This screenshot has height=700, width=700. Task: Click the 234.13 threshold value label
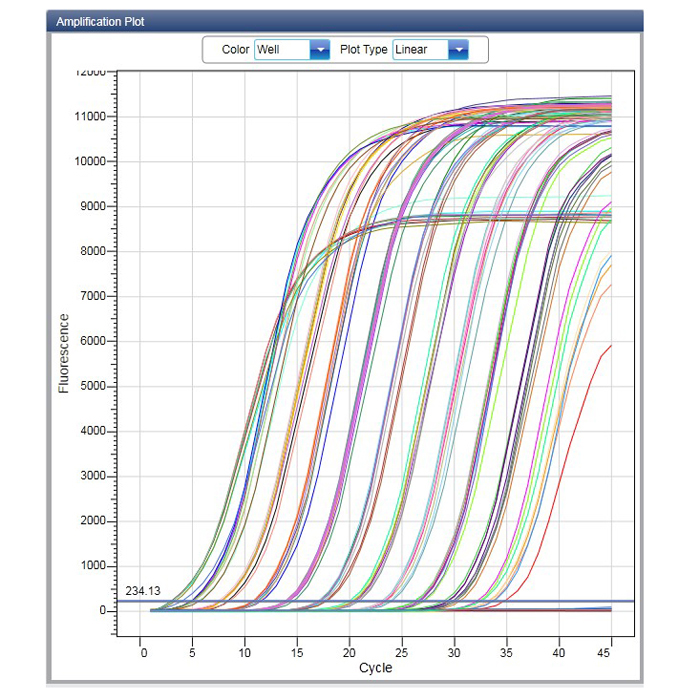[143, 591]
